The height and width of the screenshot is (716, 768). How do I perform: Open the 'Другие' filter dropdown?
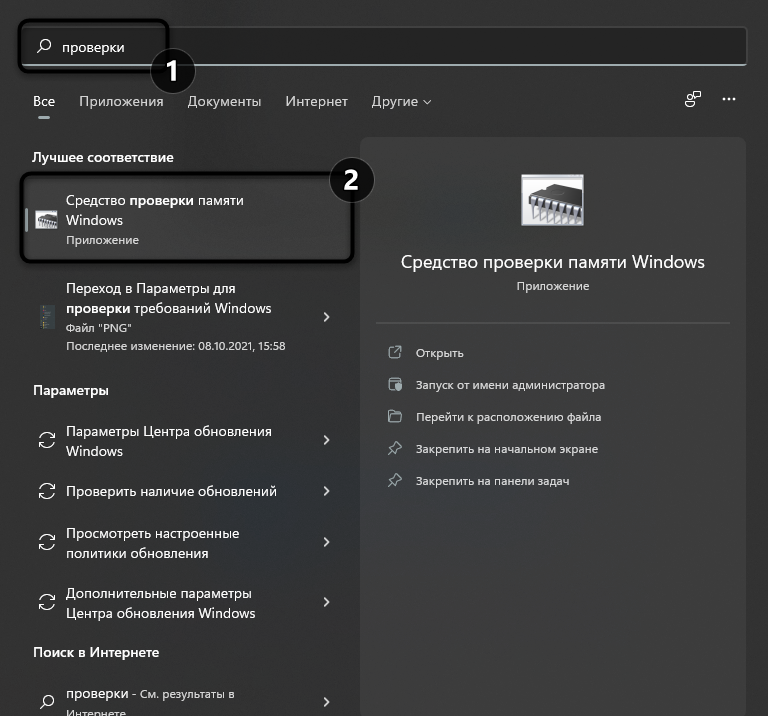(x=401, y=101)
